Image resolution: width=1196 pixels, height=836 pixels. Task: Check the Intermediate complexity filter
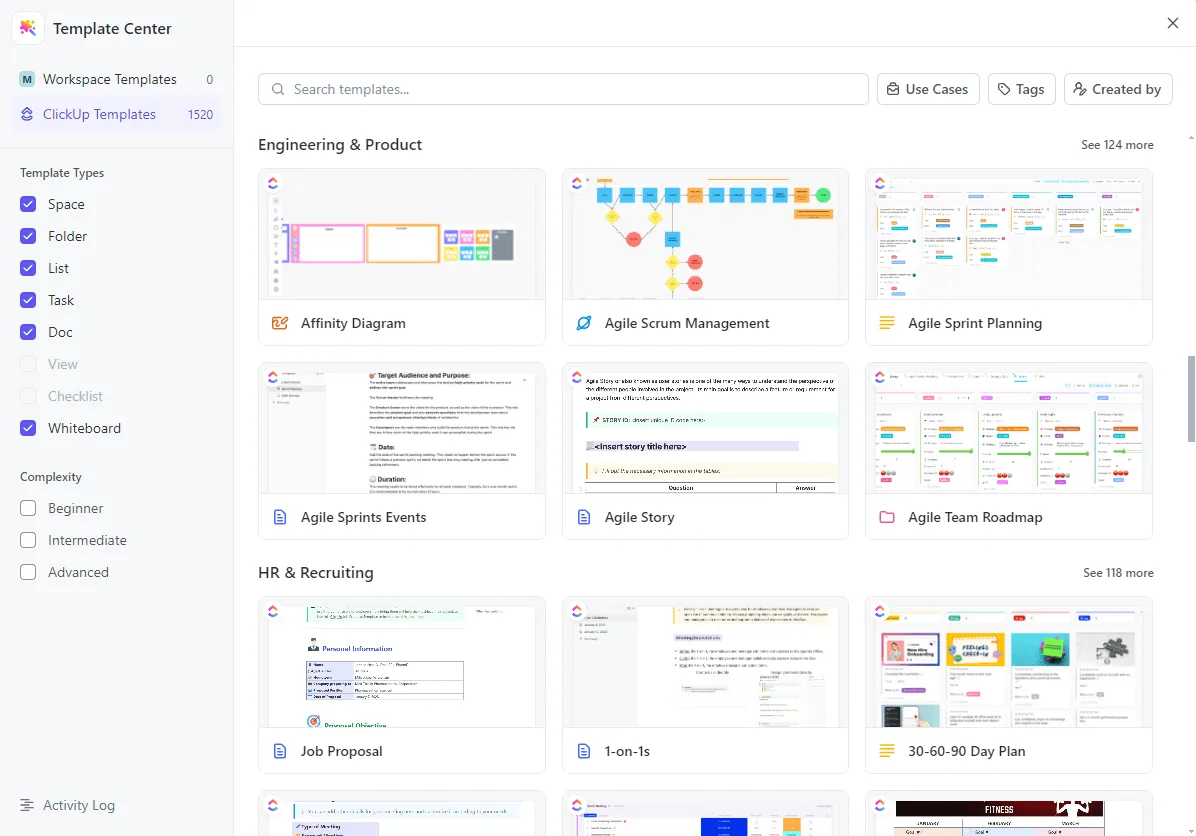(28, 540)
